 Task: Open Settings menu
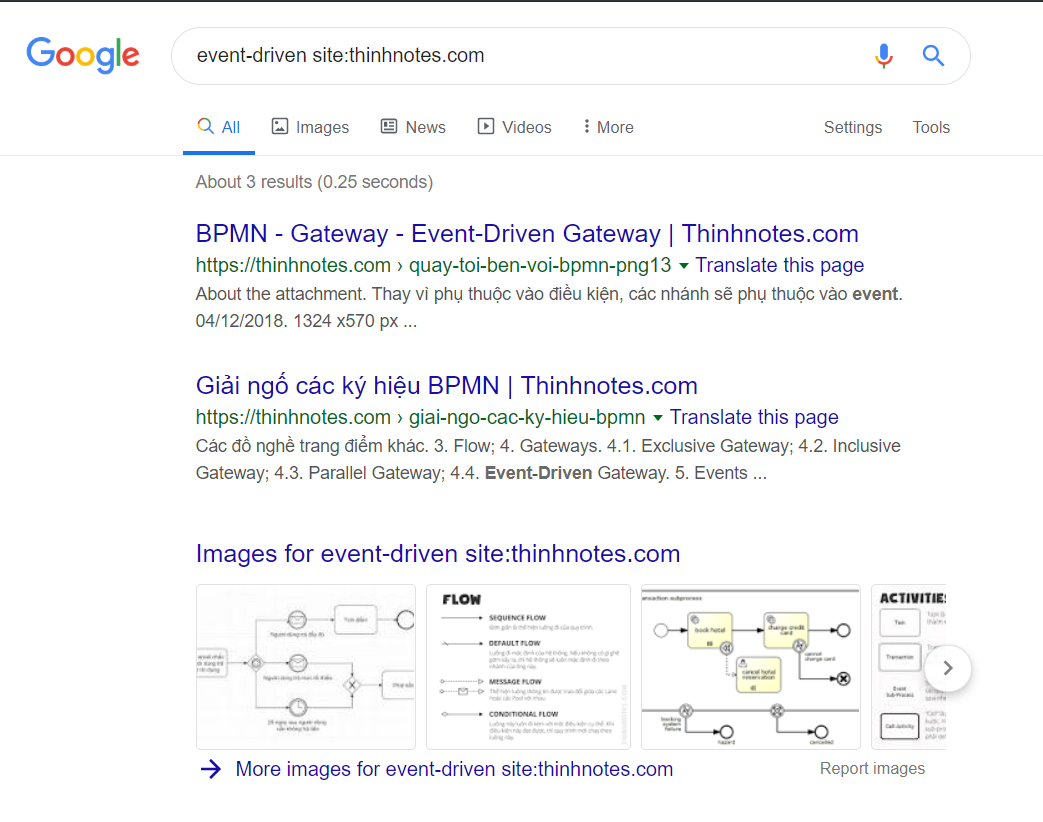(853, 127)
